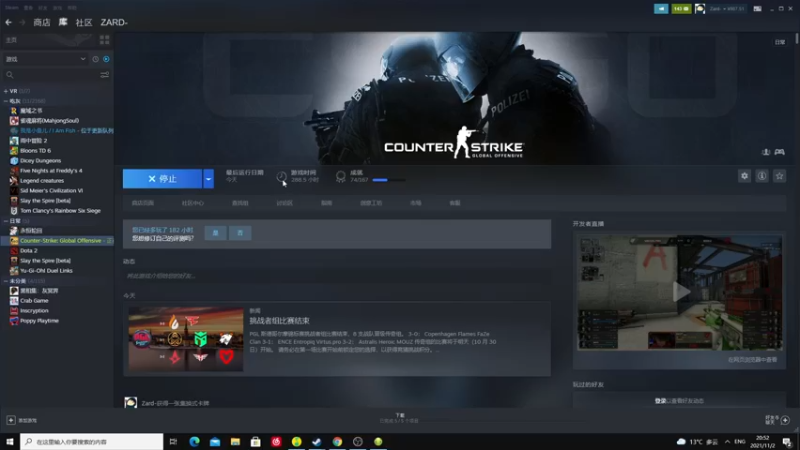Image resolution: width=800 pixels, height=450 pixels.
Task: Click the Windows Start button
Action: pyautogui.click(x=10, y=441)
